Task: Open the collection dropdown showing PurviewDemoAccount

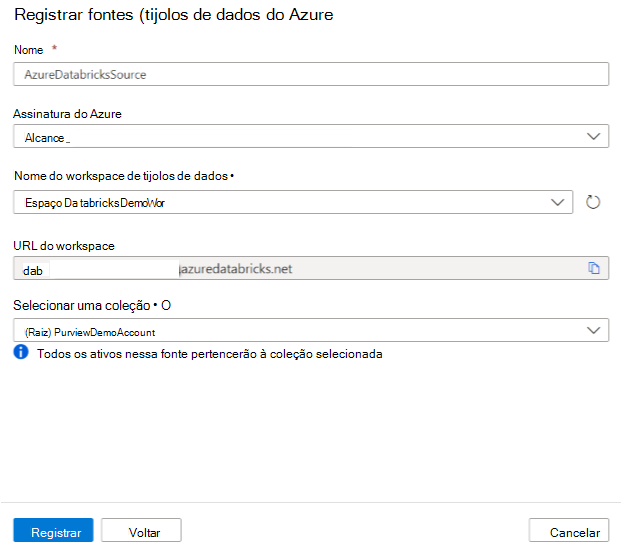Action: click(311, 330)
